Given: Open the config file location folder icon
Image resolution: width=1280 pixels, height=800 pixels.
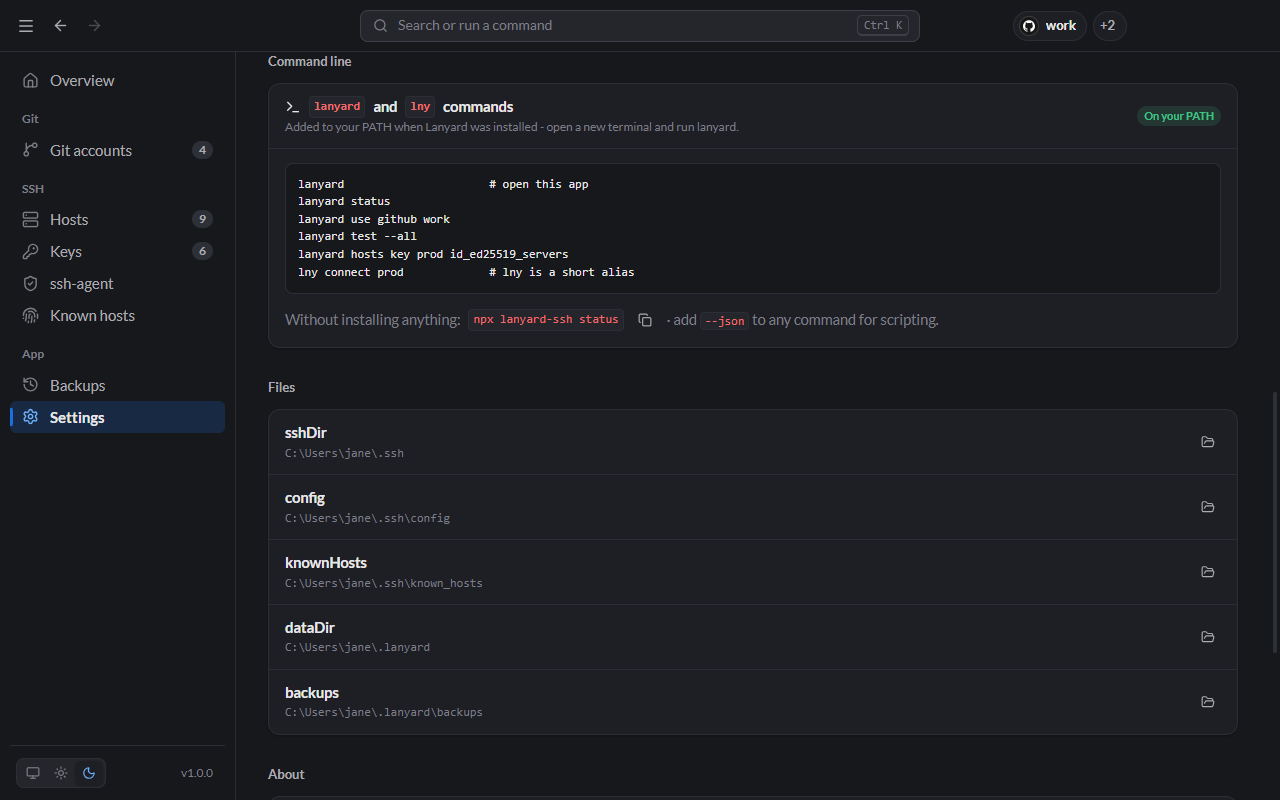Looking at the screenshot, I should 1208,507.
